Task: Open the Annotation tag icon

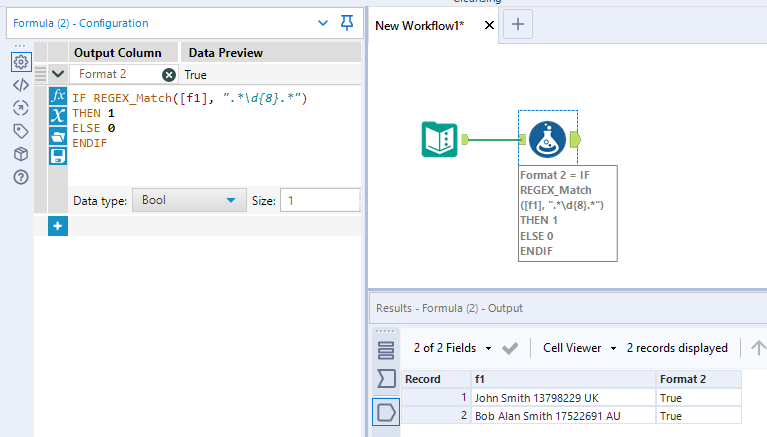Action: coord(21,131)
